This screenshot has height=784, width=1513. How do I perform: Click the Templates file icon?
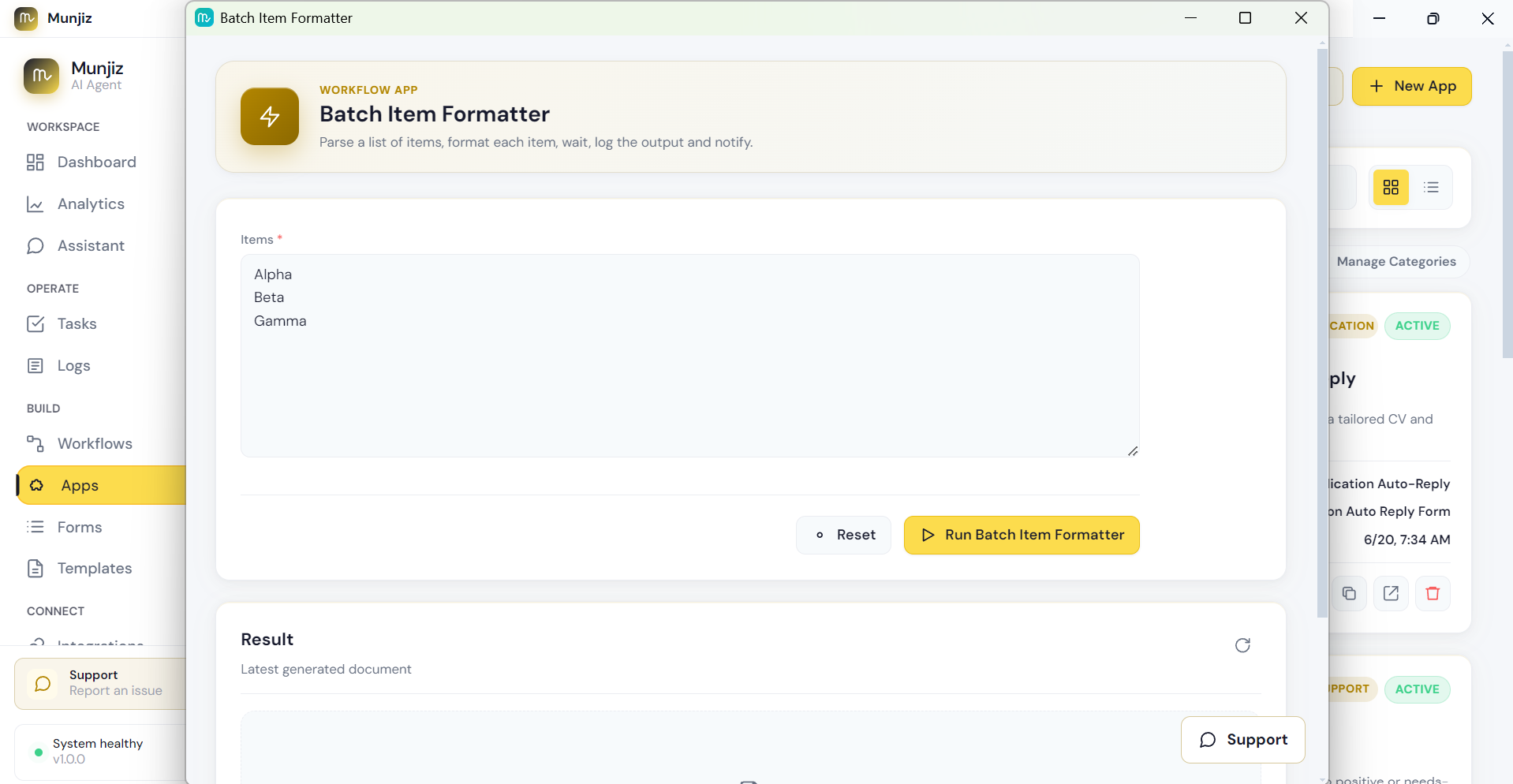[x=35, y=568]
